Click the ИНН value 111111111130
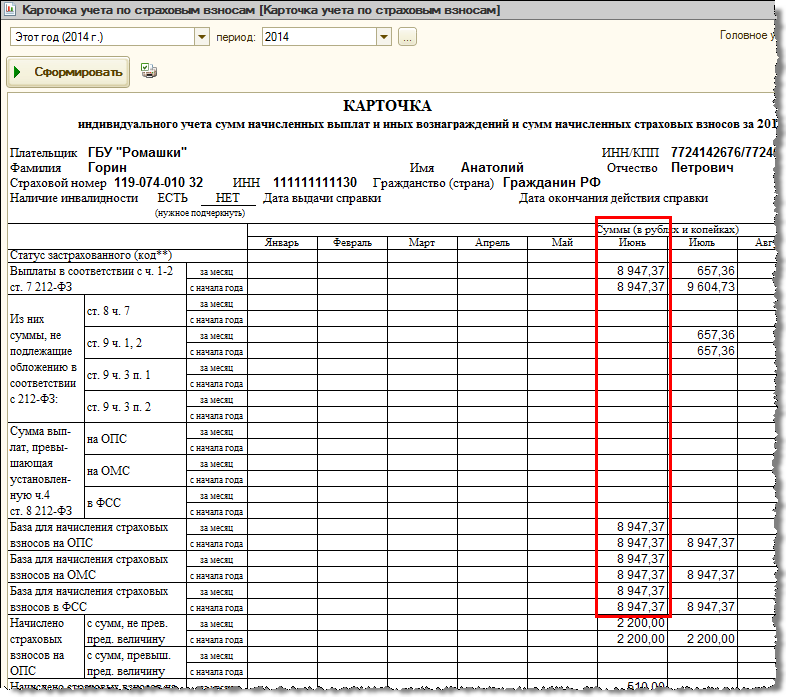The height and width of the screenshot is (697, 786). (x=315, y=183)
